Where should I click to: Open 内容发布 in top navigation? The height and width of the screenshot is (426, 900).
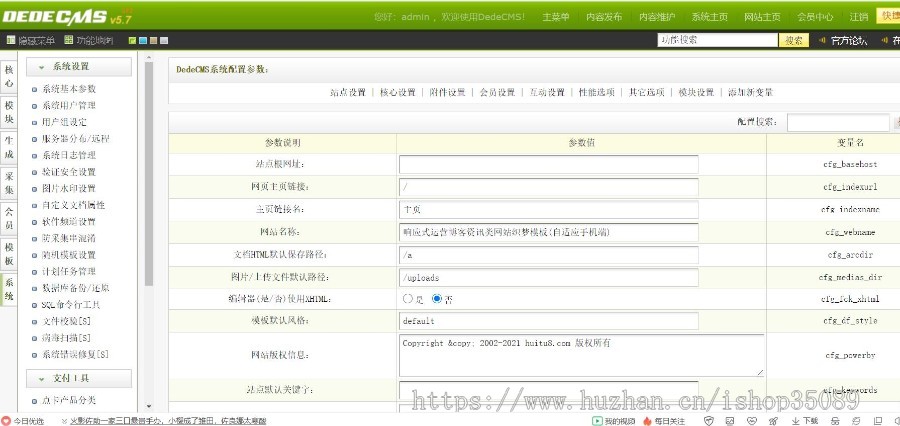point(604,17)
